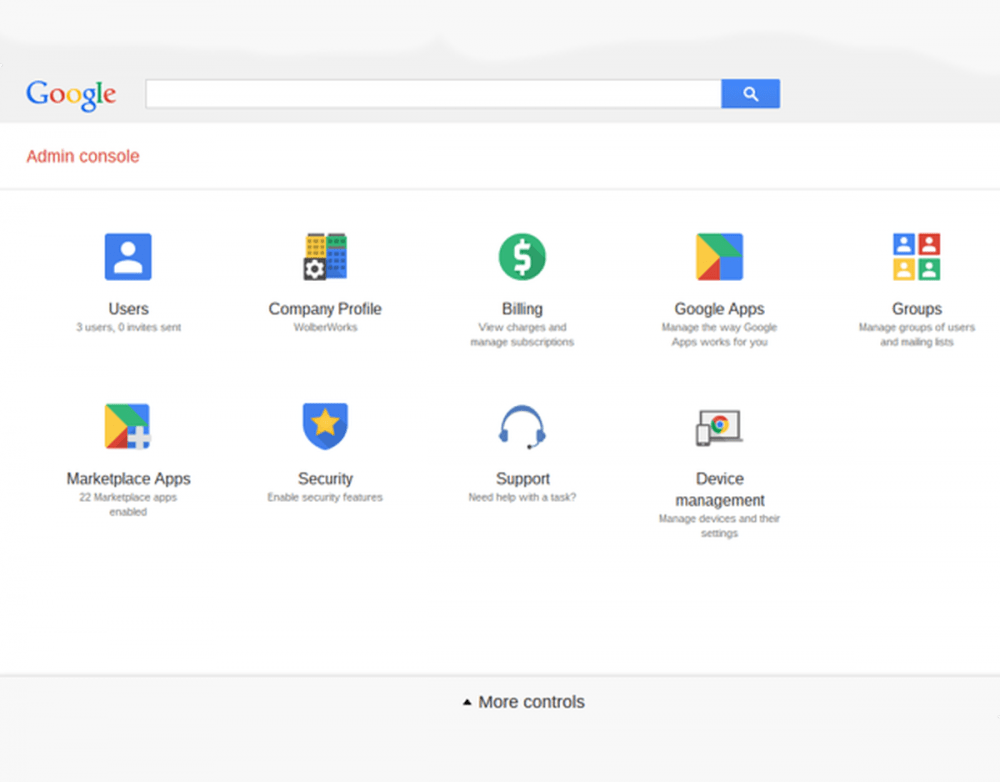Open '22 Marketplace apps enabled' details
The width and height of the screenshot is (1000, 782).
[x=128, y=504]
